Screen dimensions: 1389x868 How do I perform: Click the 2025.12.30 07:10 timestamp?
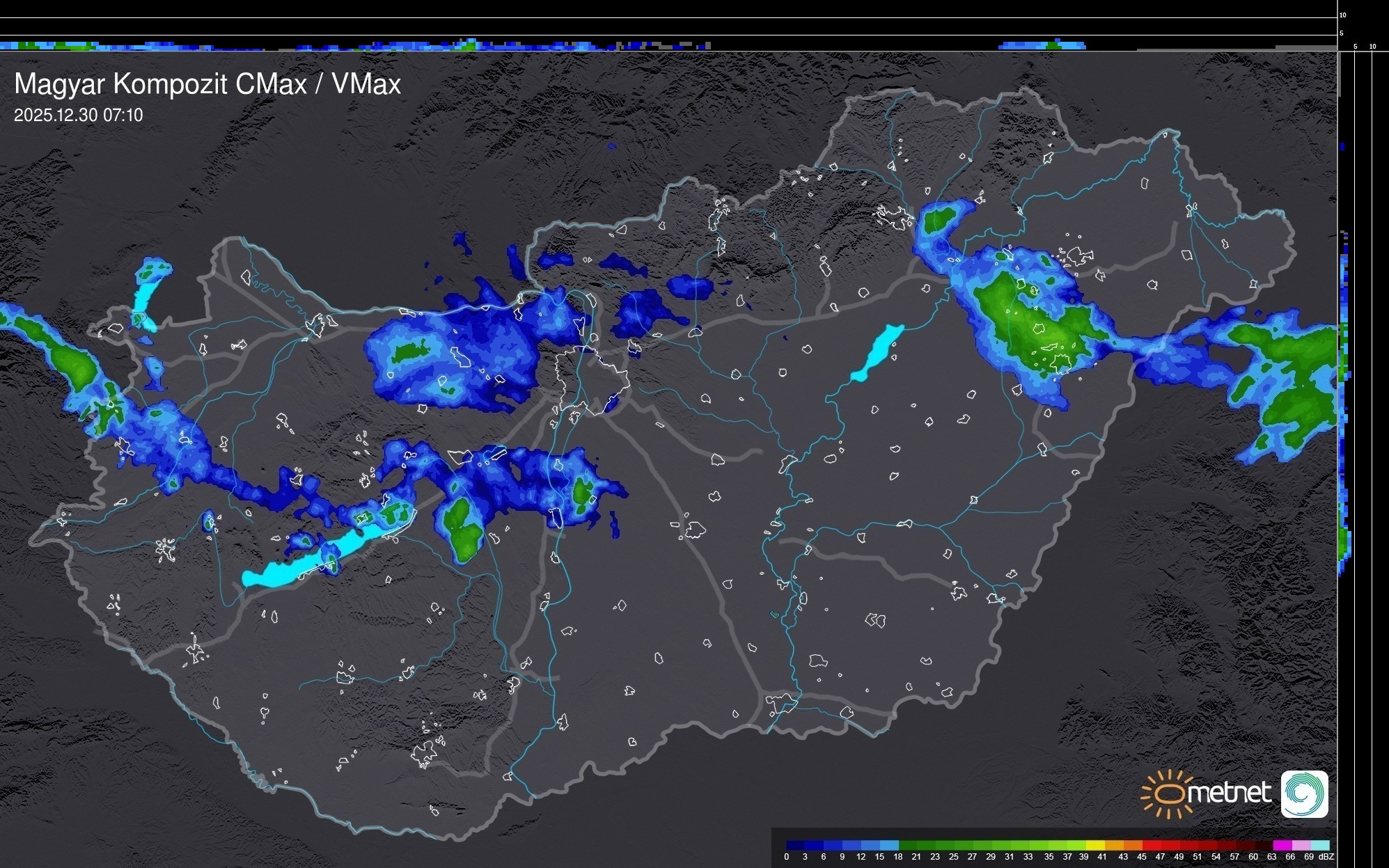[x=79, y=116]
